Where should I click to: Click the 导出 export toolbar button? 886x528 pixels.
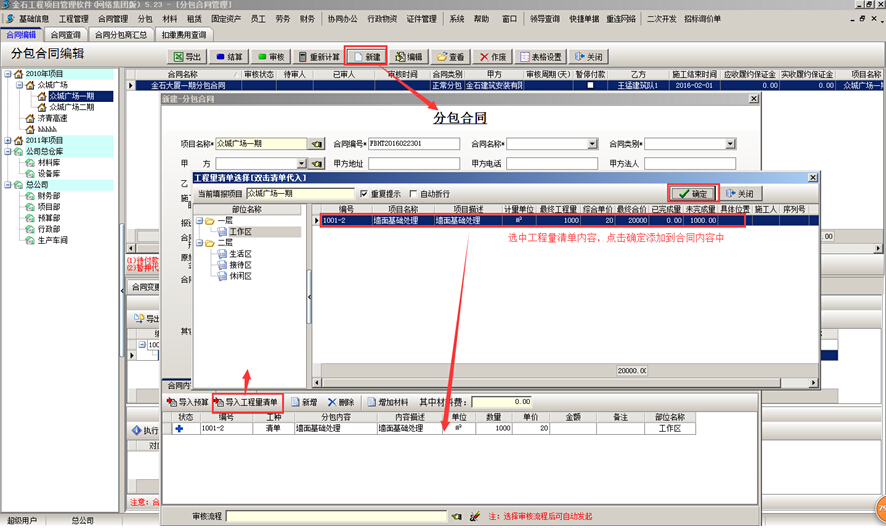coord(187,57)
